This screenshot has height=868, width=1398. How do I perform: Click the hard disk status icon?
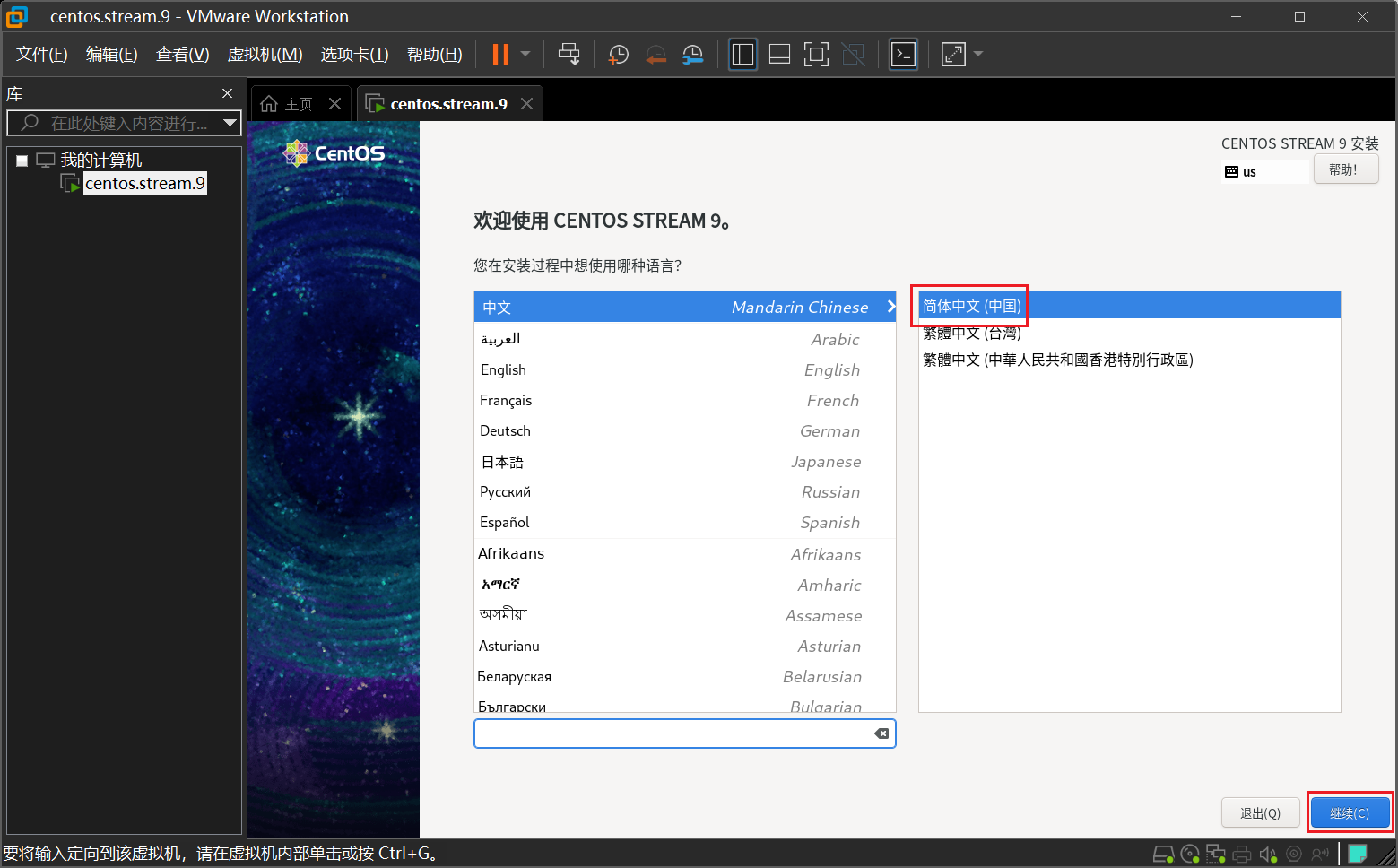pos(1163,854)
